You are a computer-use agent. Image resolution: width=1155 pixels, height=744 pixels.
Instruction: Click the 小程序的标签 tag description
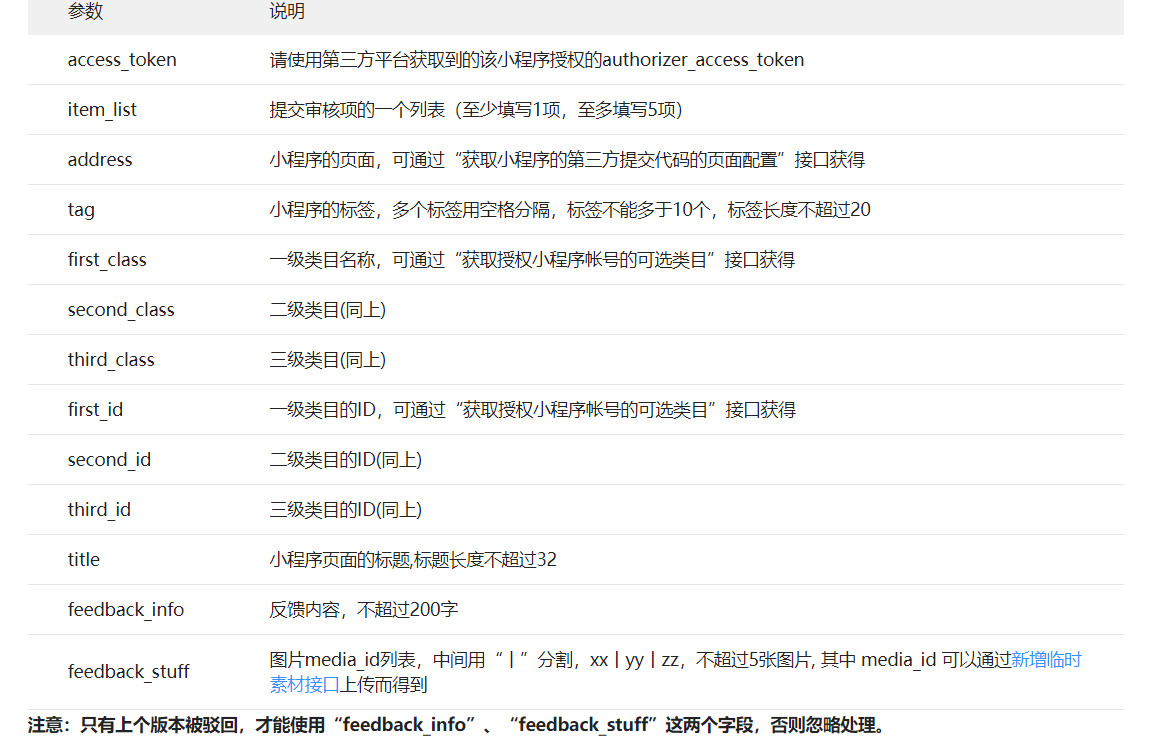pyautogui.click(x=569, y=210)
